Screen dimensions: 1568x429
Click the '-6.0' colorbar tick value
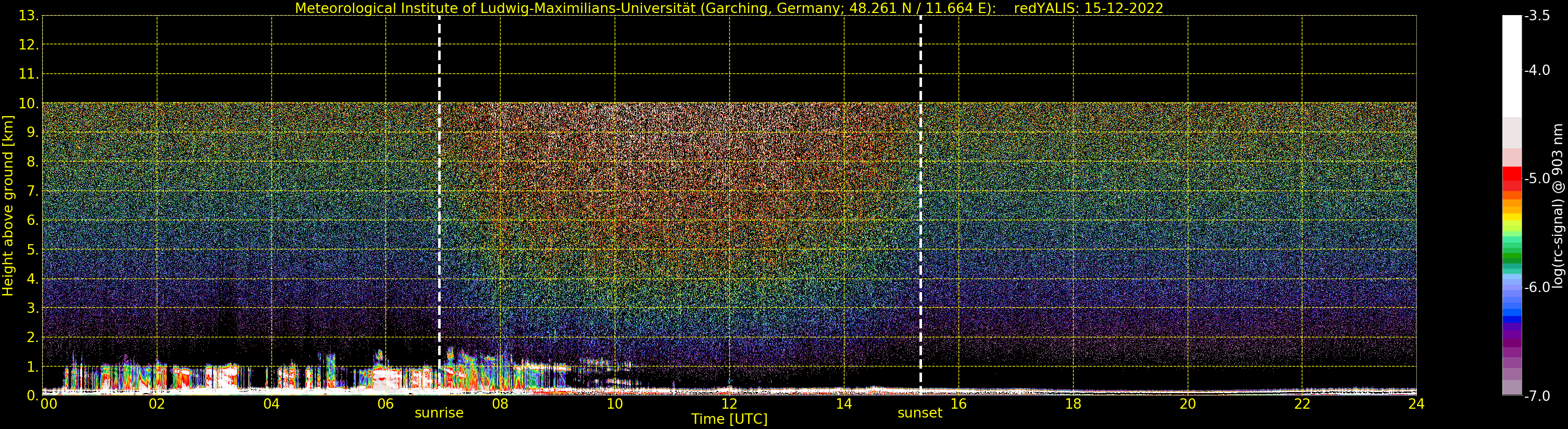pyautogui.click(x=1537, y=287)
